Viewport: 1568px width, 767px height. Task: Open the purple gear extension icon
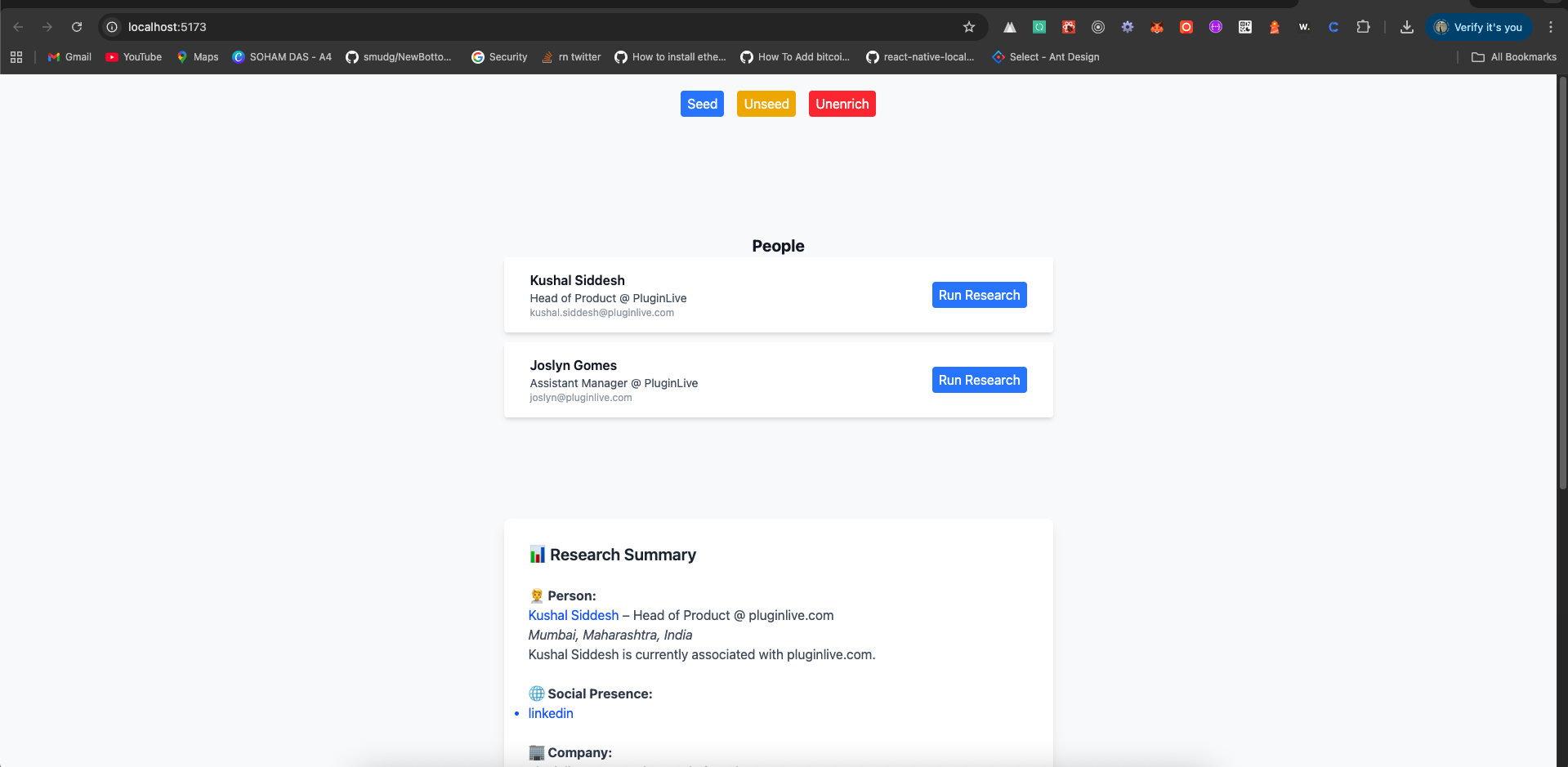point(1128,27)
